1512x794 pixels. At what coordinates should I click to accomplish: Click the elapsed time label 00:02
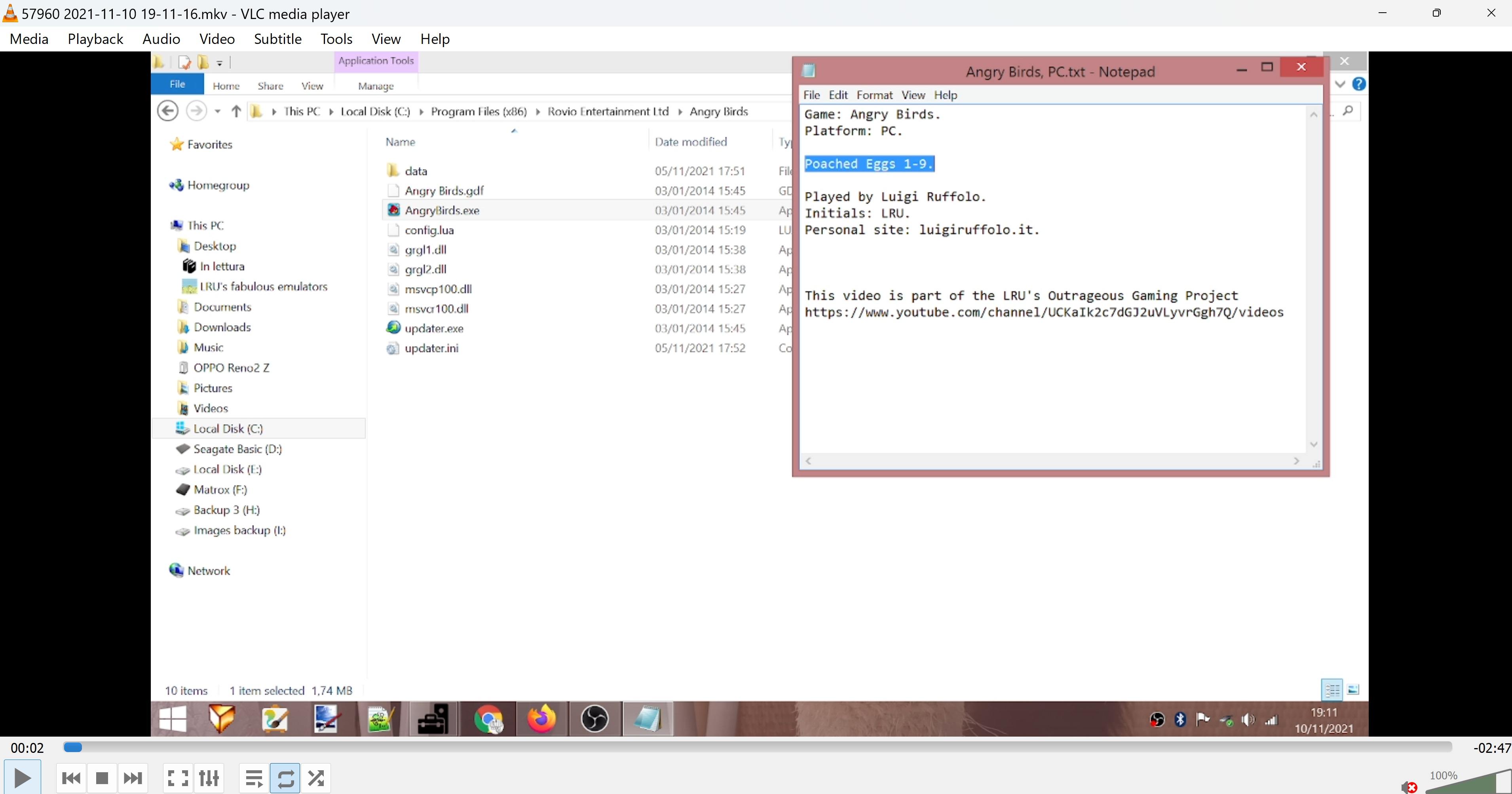27,748
